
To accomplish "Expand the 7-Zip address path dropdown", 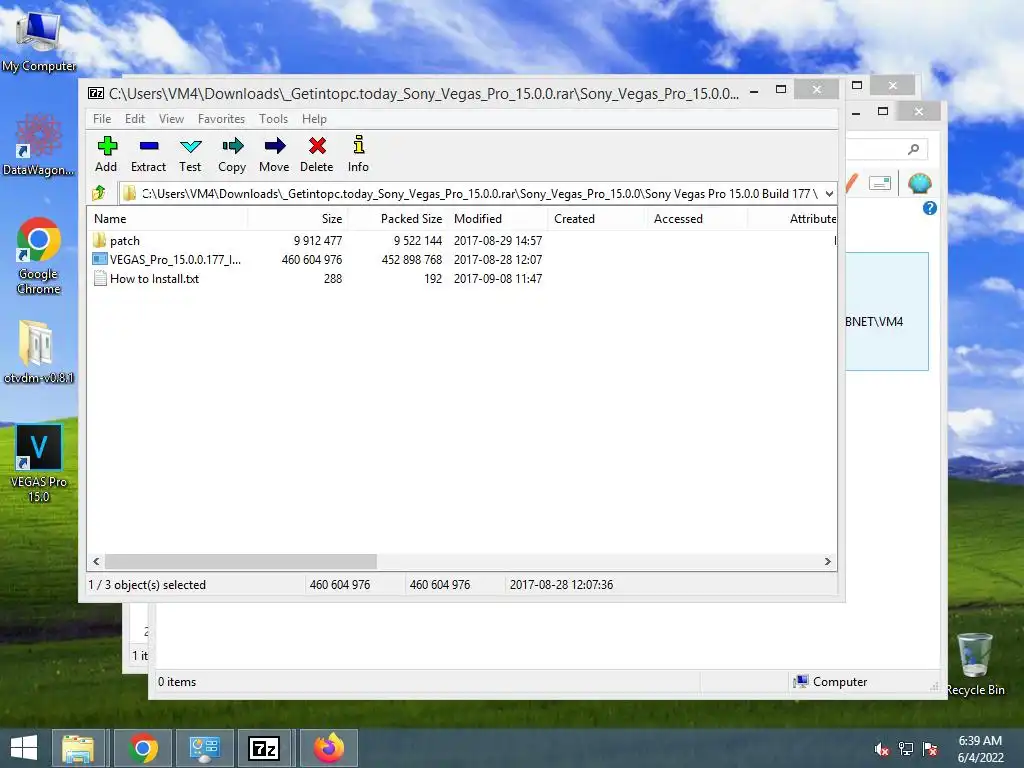I will (x=829, y=194).
